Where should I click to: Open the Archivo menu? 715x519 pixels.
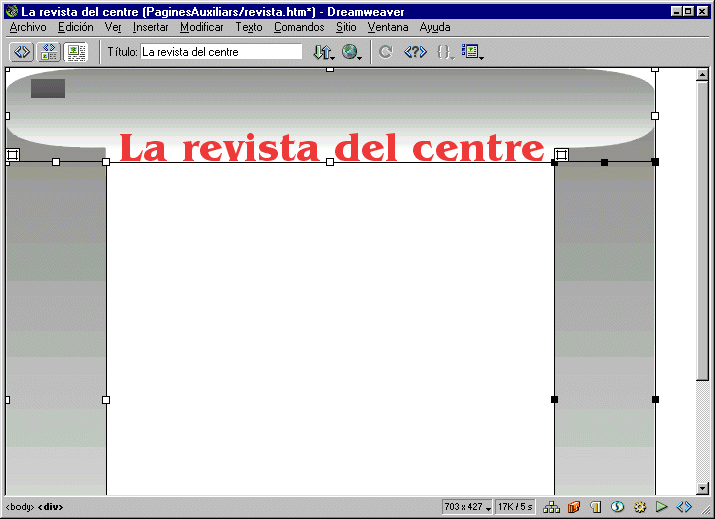[28, 27]
